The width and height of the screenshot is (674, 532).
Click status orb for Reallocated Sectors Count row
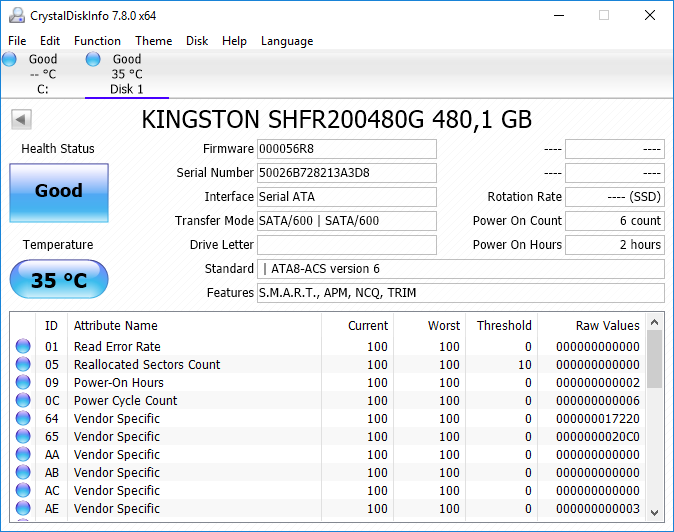click(x=23, y=364)
